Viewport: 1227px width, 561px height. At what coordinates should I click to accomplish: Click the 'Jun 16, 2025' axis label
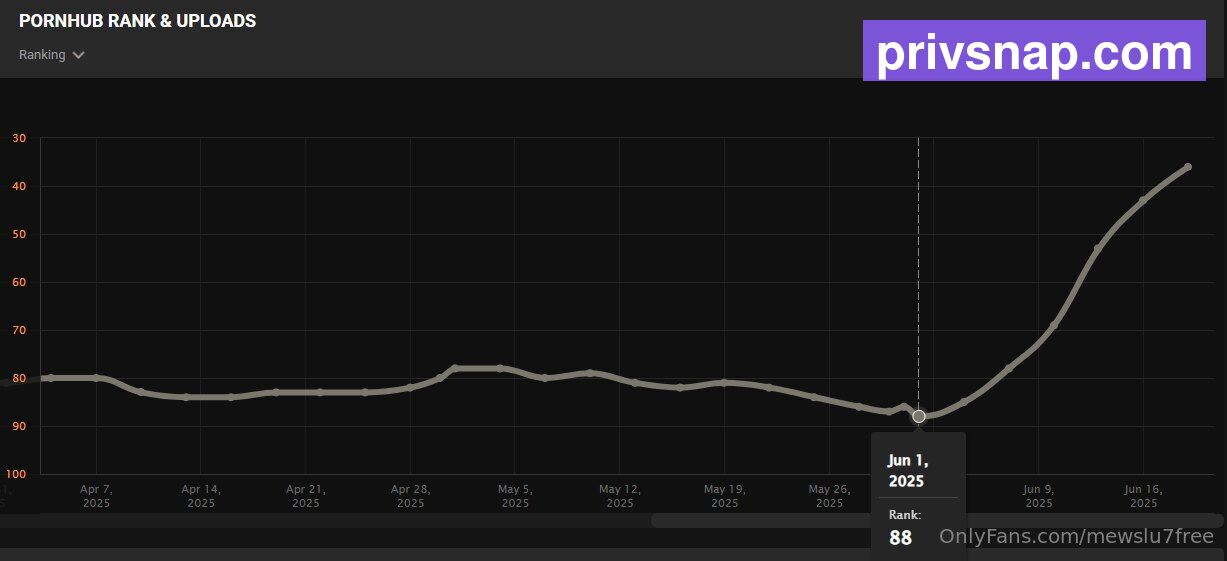[x=1143, y=496]
